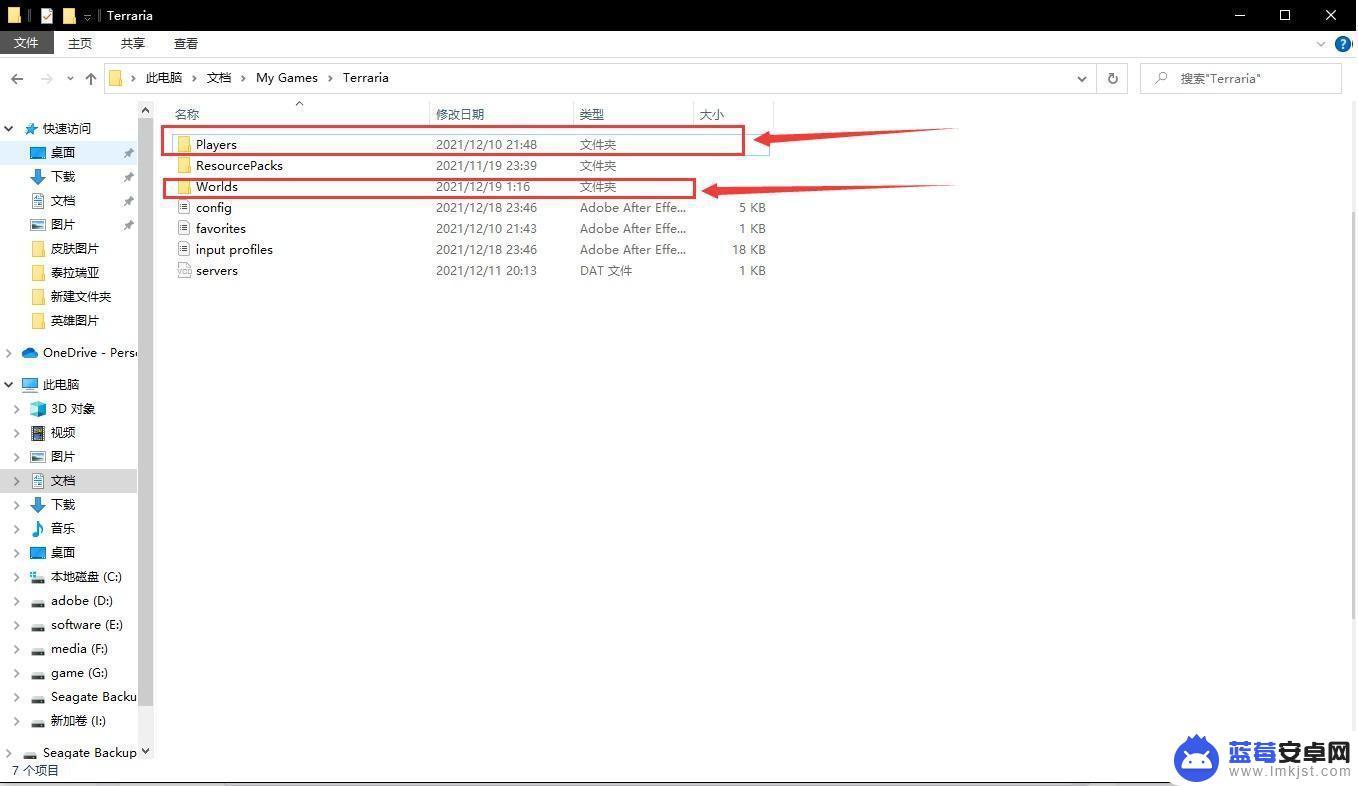Expand the 新加卷 (I:) drive node

click(x=16, y=720)
